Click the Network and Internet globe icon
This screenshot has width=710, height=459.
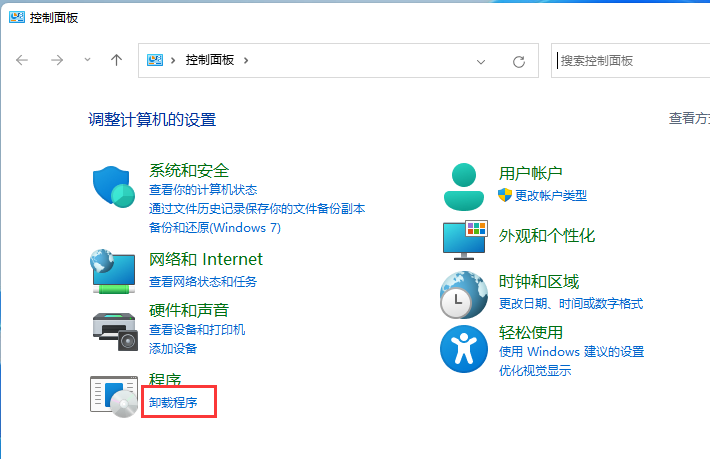click(x=113, y=271)
